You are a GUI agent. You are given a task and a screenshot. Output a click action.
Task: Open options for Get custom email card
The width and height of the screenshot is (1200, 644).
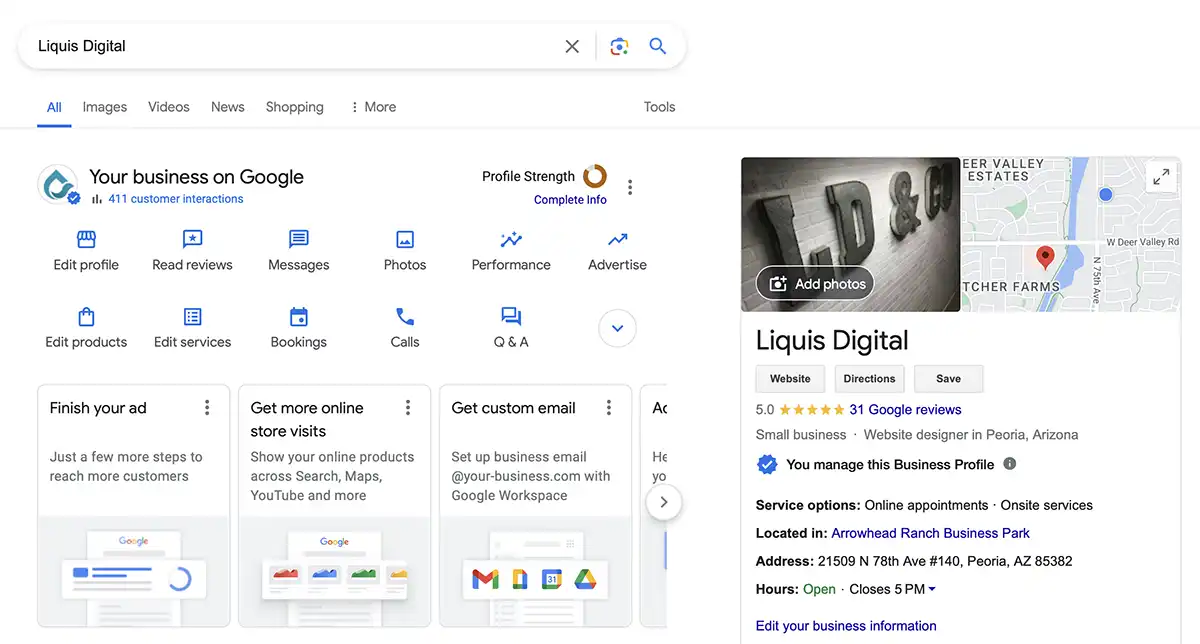point(609,408)
